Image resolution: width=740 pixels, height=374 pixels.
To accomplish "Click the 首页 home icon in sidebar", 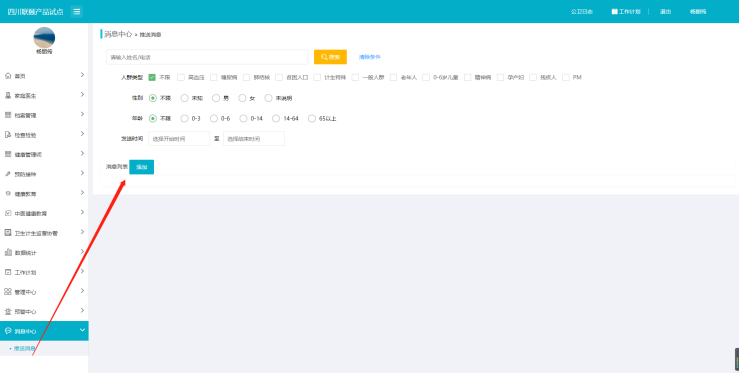I will [x=8, y=76].
